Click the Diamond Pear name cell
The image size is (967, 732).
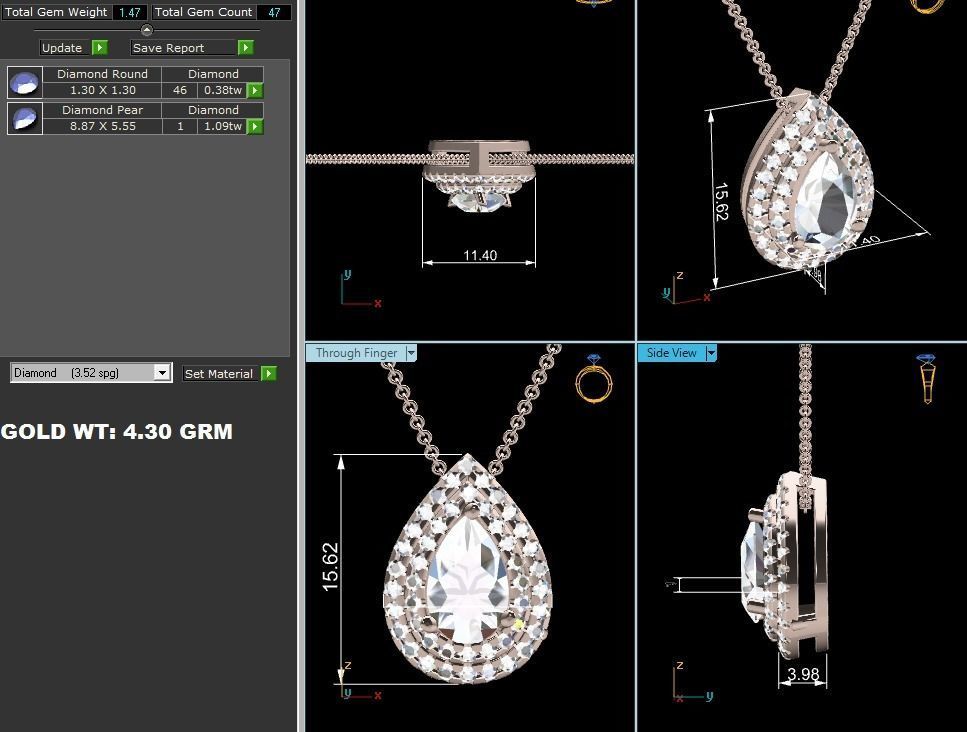pos(102,110)
